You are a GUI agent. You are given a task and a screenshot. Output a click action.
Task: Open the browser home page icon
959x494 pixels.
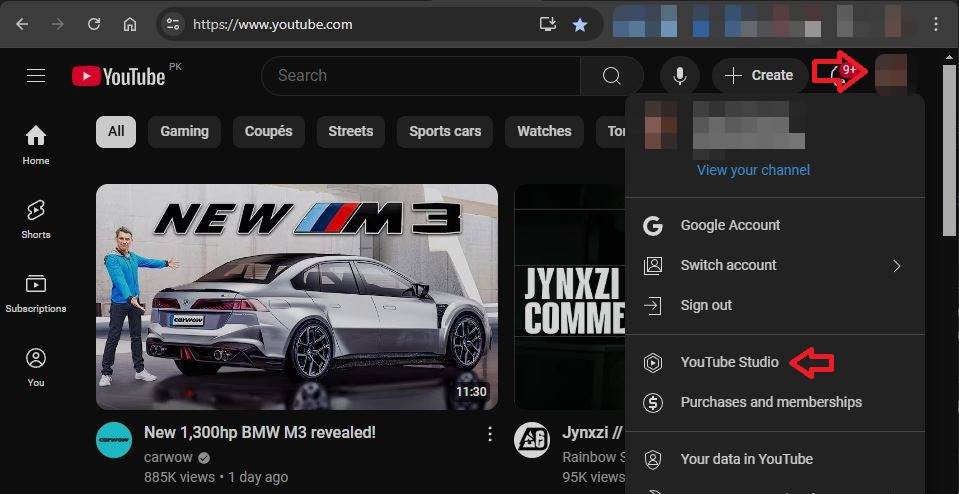(130, 24)
